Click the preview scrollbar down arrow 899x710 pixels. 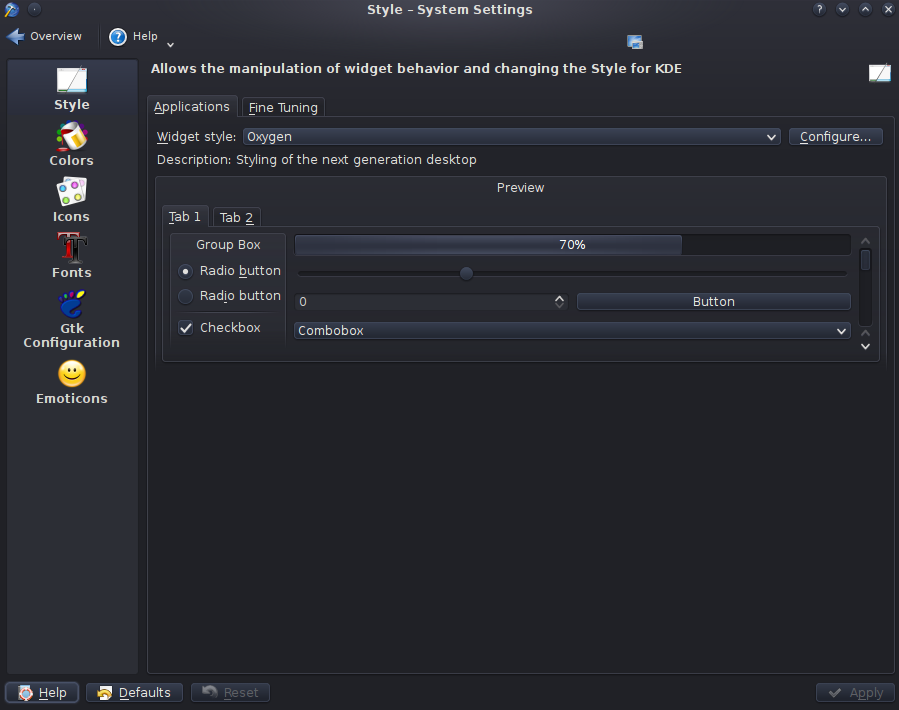[866, 346]
